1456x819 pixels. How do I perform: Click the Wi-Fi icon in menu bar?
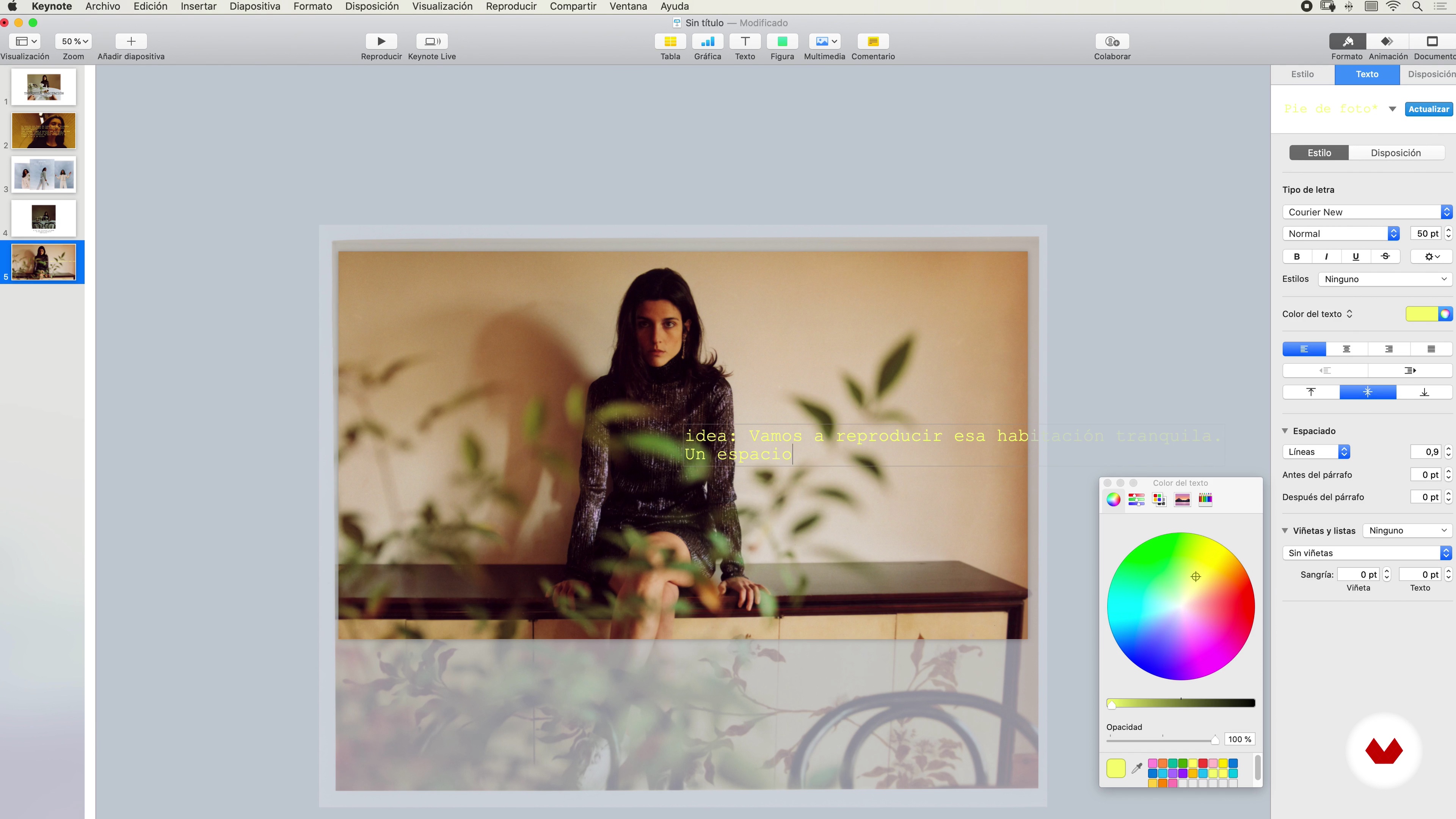pyautogui.click(x=1393, y=6)
